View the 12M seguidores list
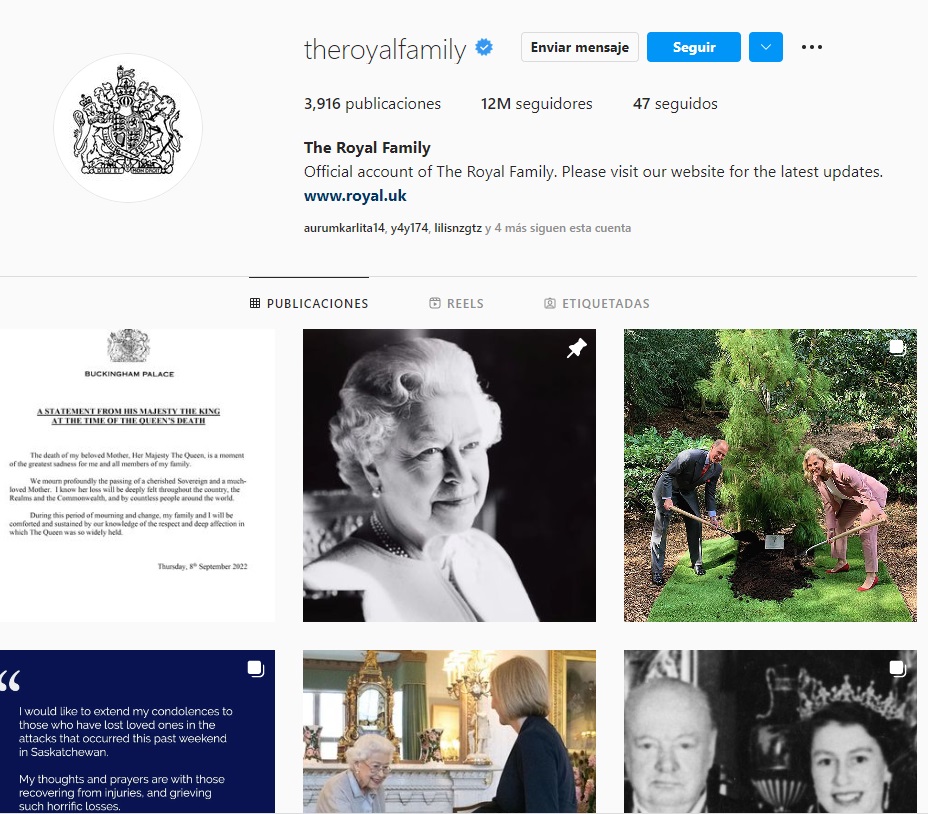The width and height of the screenshot is (928, 814). 536,104
